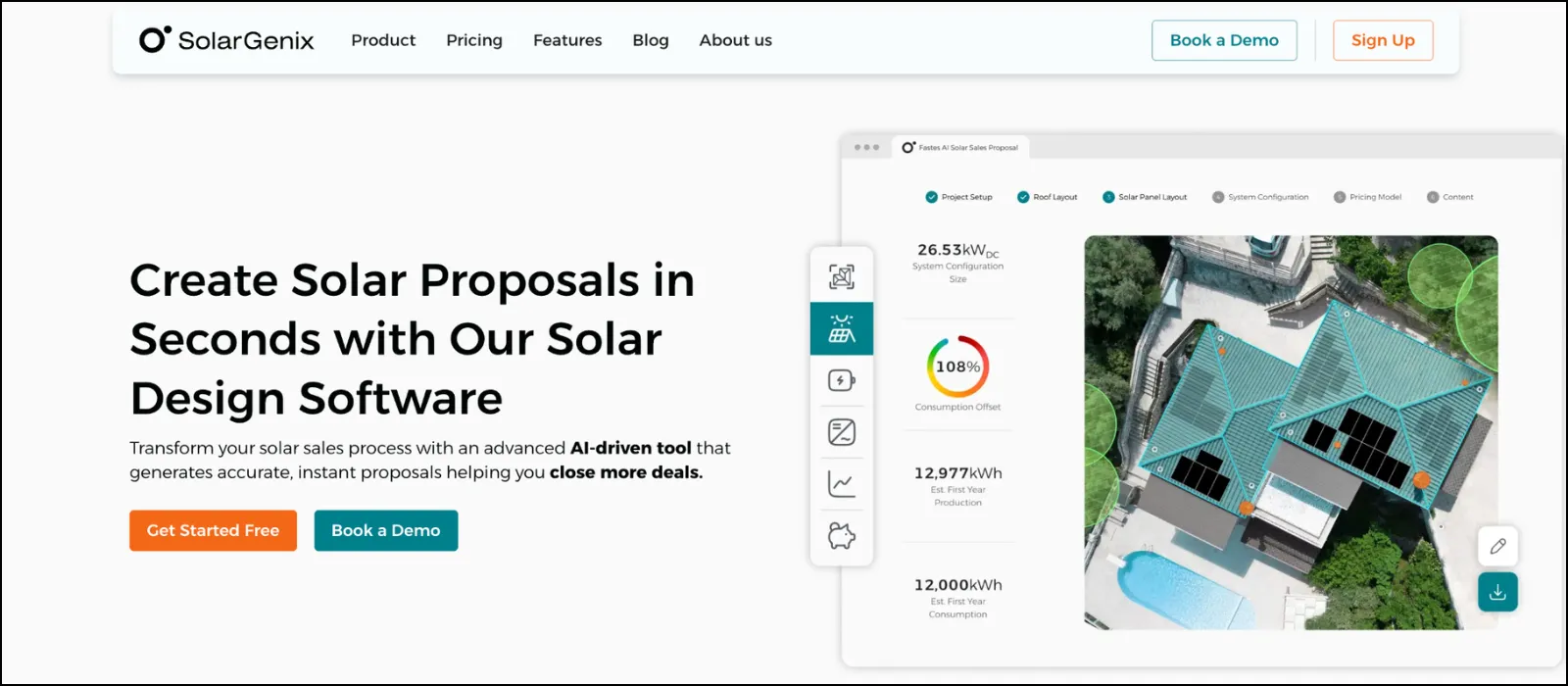Click Get Started Free button
The width and height of the screenshot is (1568, 686).
tap(213, 530)
